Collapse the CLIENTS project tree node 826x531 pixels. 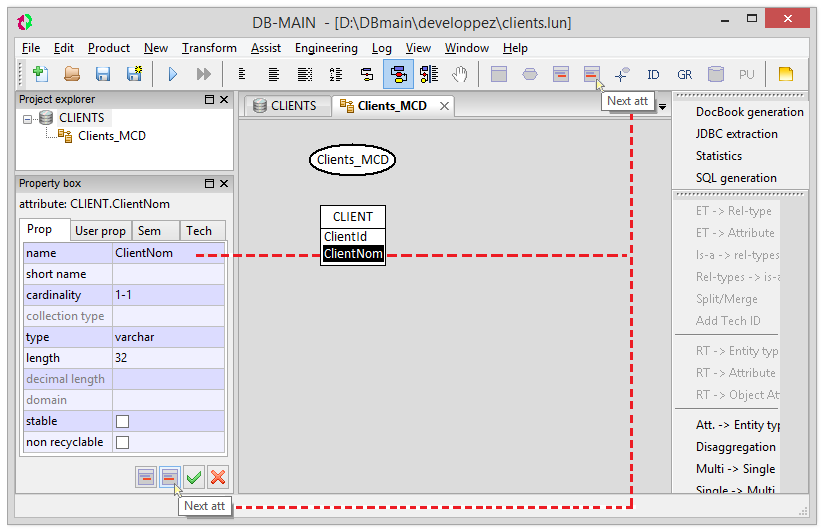click(x=28, y=118)
